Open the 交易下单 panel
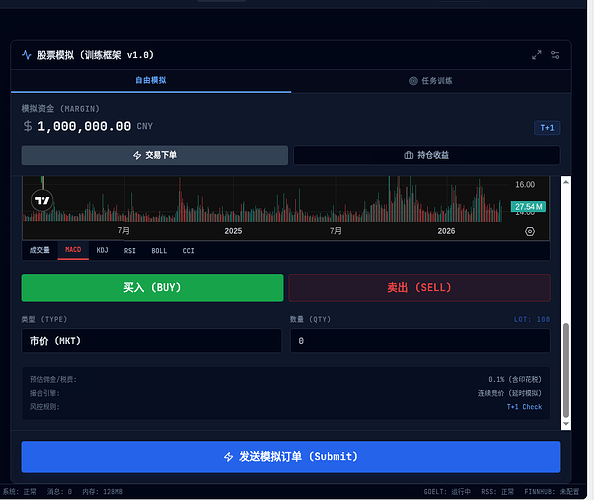 click(155, 155)
